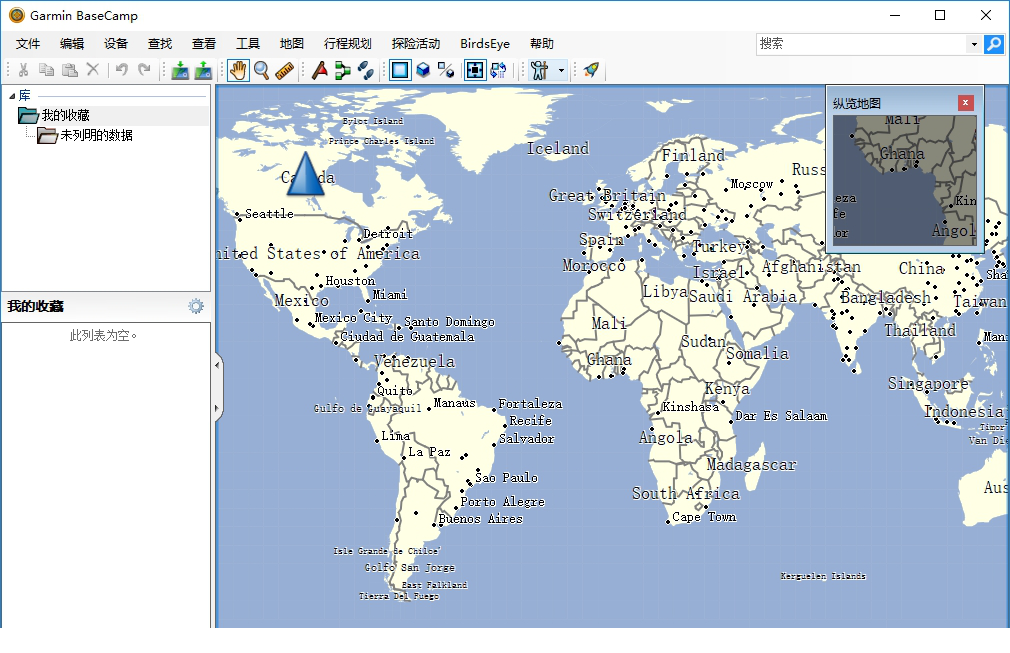
Task: Open the 帮助 menu
Action: pyautogui.click(x=542, y=44)
